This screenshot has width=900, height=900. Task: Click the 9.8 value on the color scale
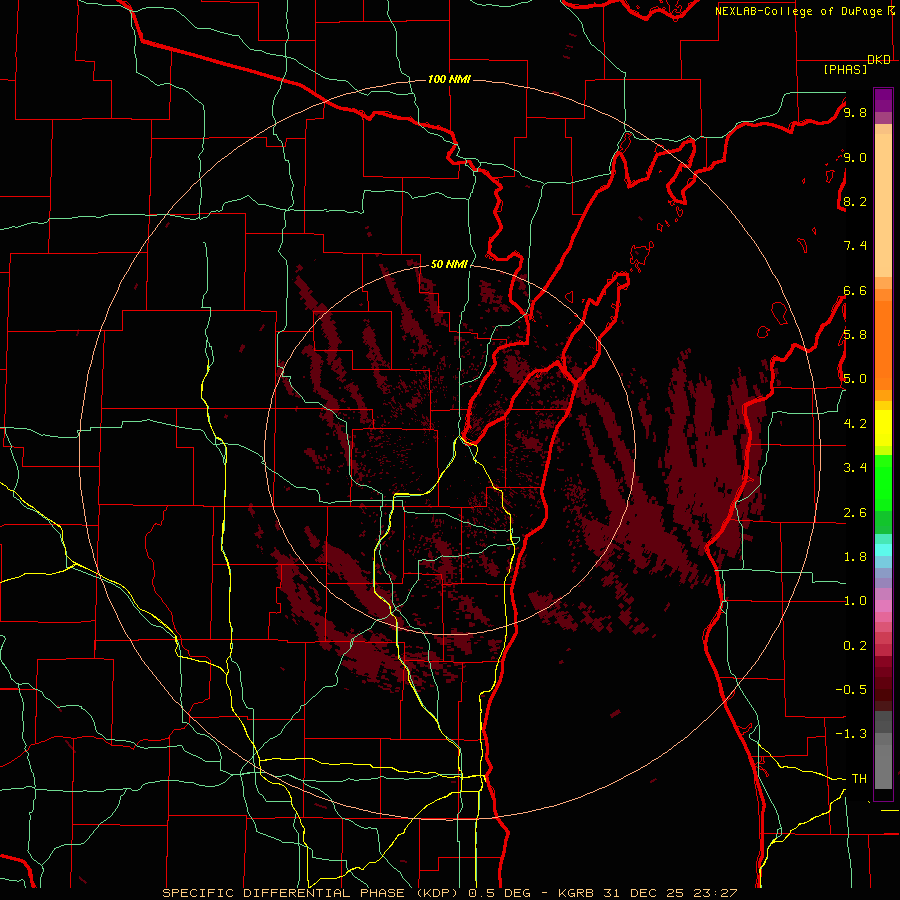[x=855, y=113]
